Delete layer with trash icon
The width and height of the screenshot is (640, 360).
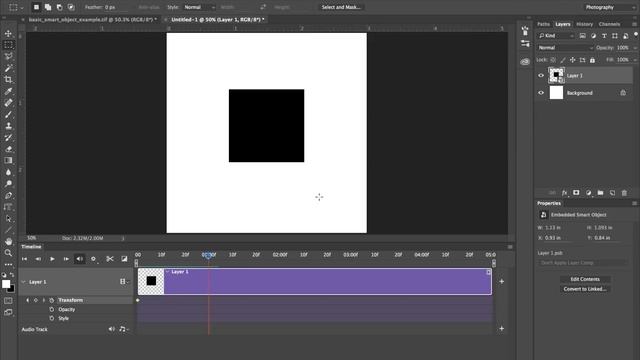pos(624,193)
